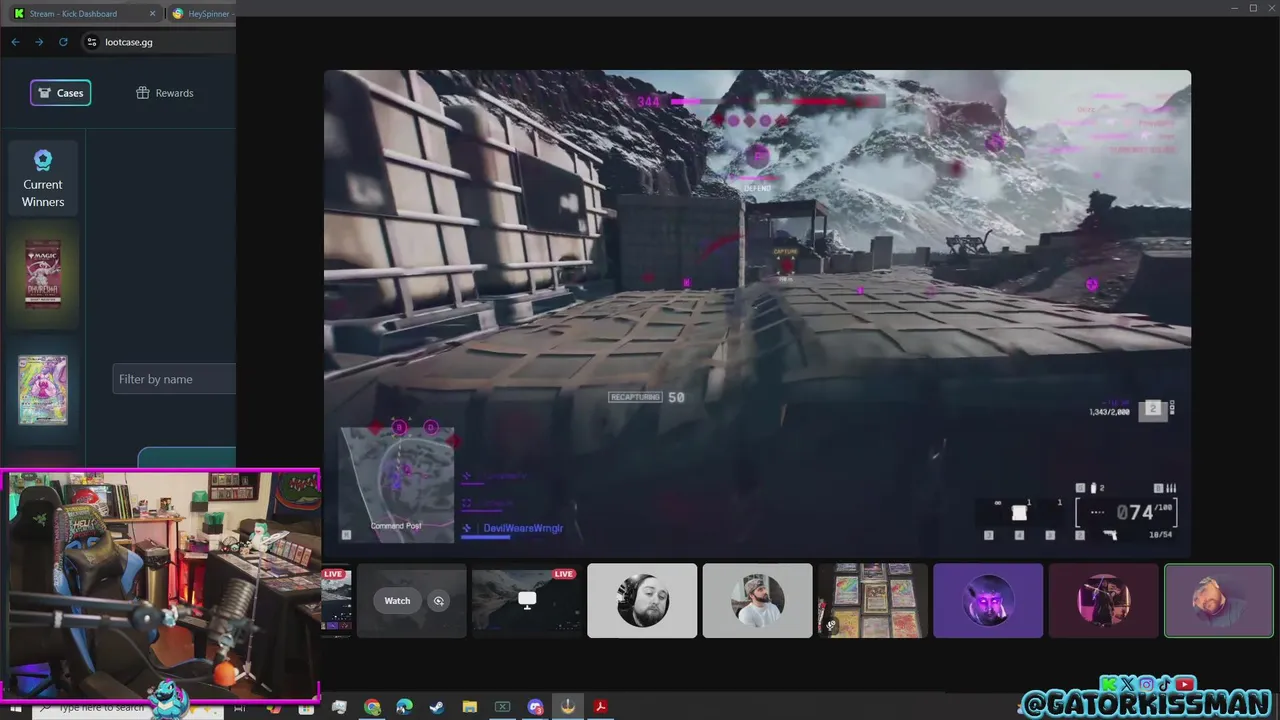Open the screen-share tile with monitor icon
Viewport: 1280px width, 720px height.
click(x=527, y=600)
